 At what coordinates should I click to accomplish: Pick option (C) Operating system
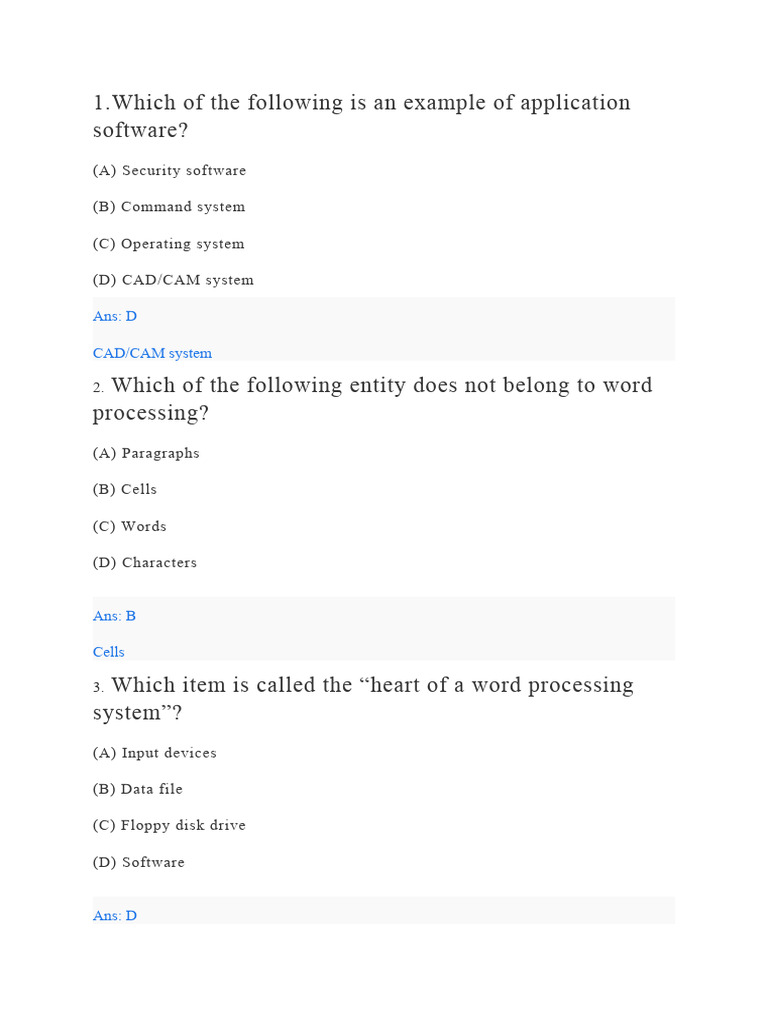[168, 244]
